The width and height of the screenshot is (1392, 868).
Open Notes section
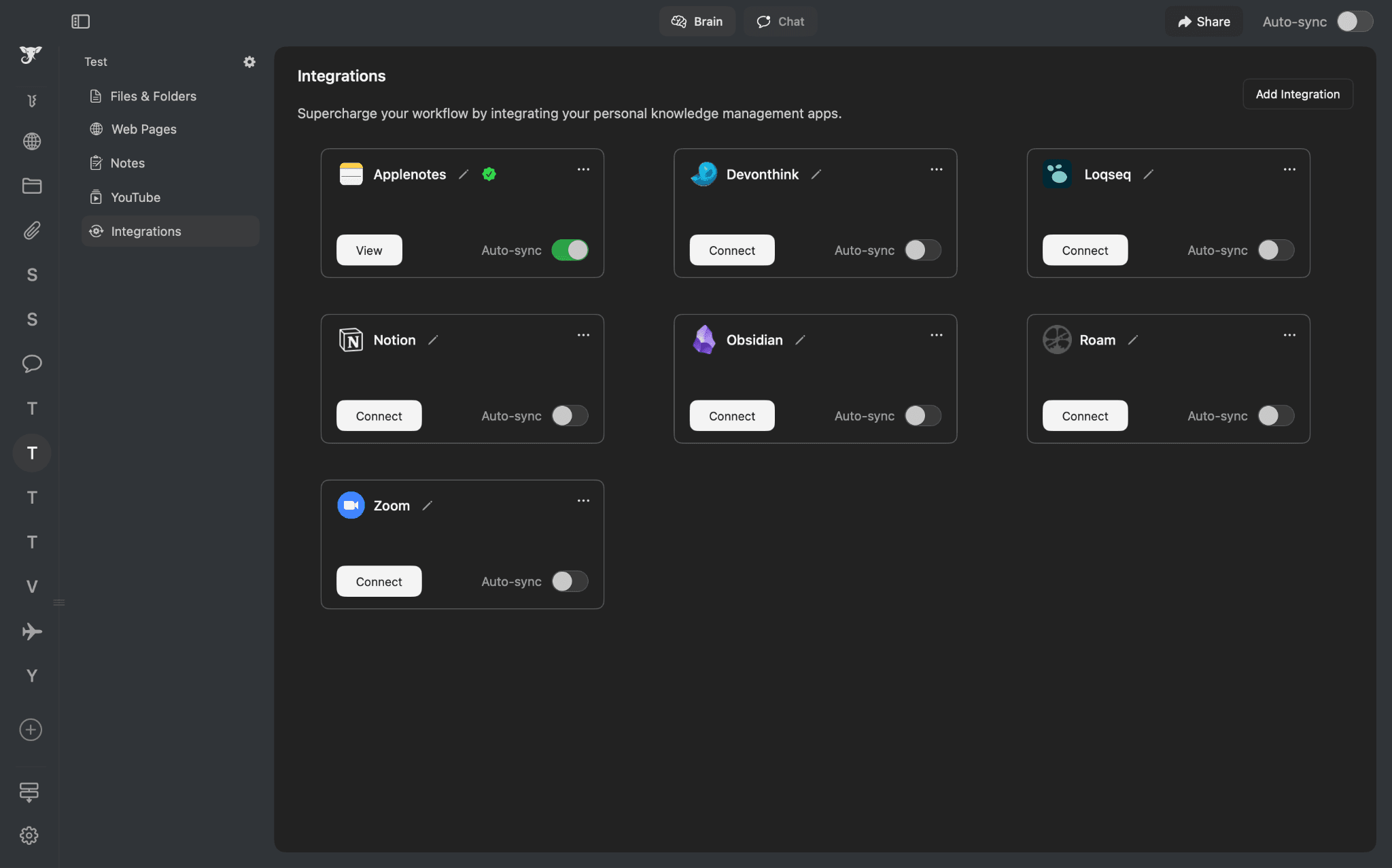pos(170,163)
